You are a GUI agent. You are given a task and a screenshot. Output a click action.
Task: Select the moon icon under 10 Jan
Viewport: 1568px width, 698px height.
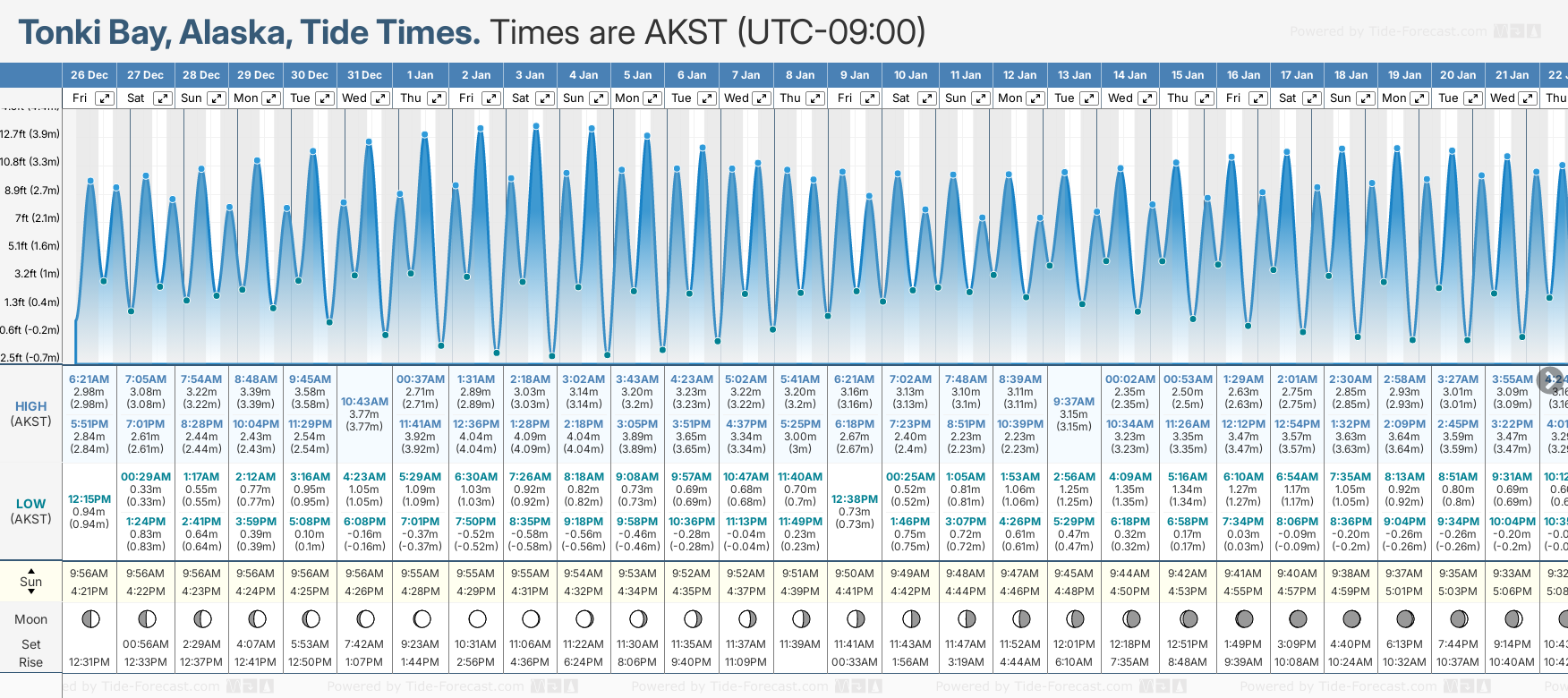click(911, 619)
